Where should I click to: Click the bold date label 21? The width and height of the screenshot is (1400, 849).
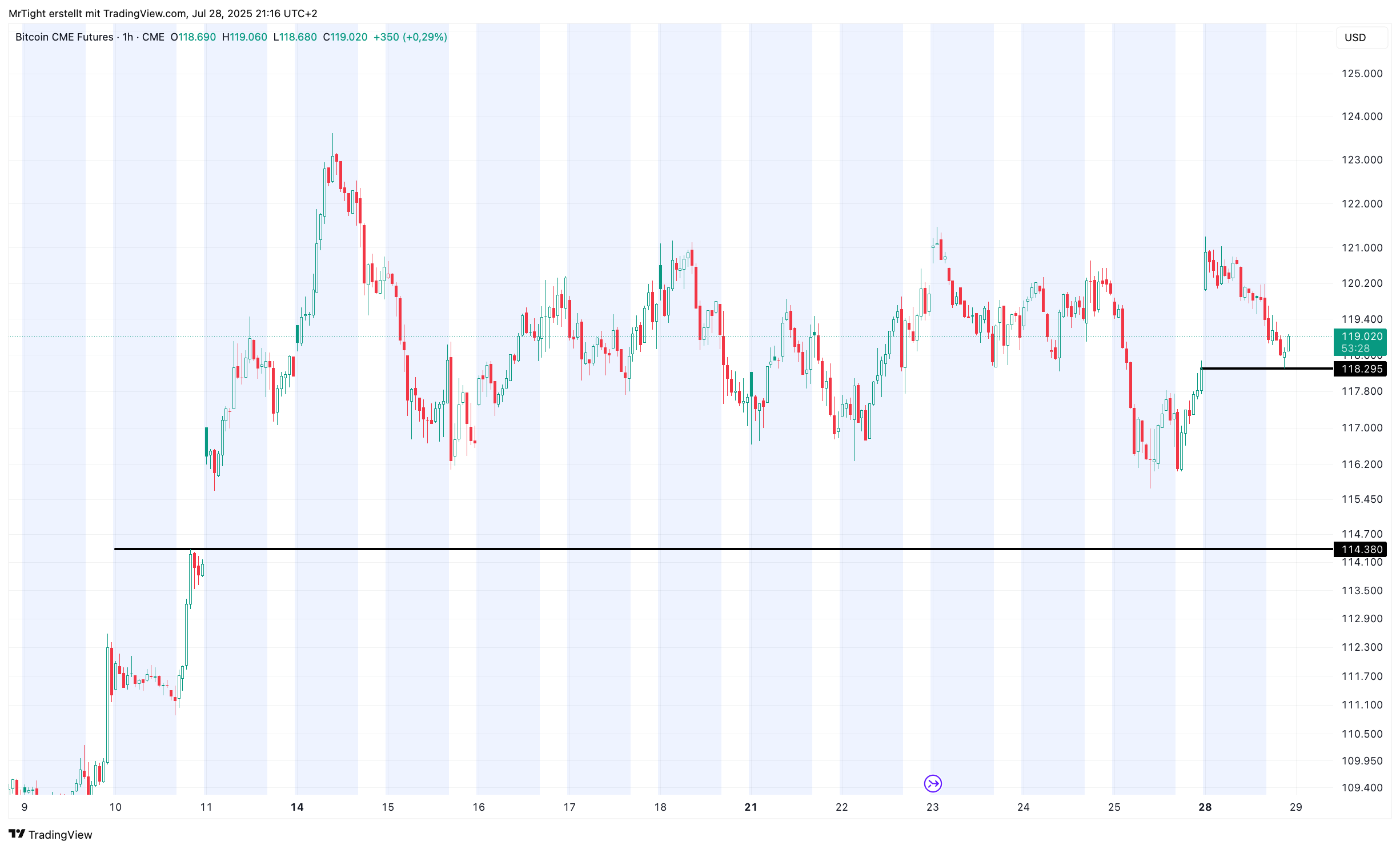pyautogui.click(x=751, y=807)
